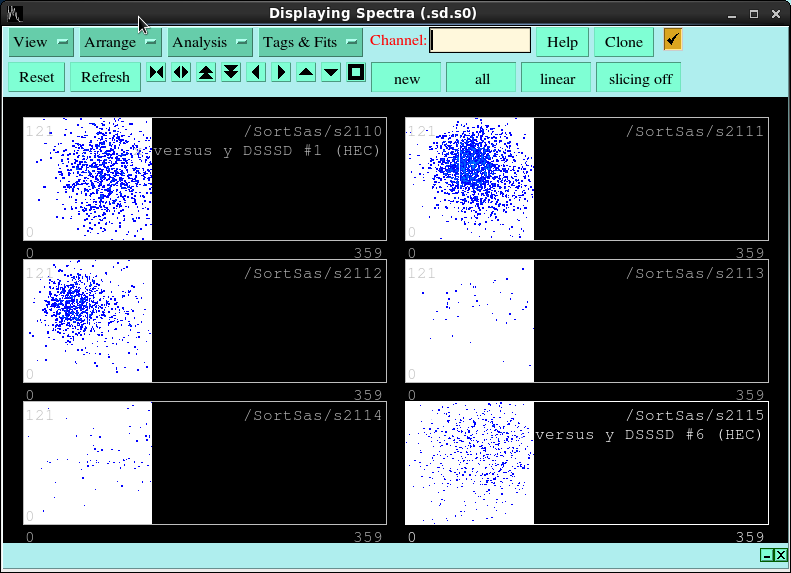This screenshot has height=573, width=791.
Task: Click the right arrow icon
Action: pos(281,73)
